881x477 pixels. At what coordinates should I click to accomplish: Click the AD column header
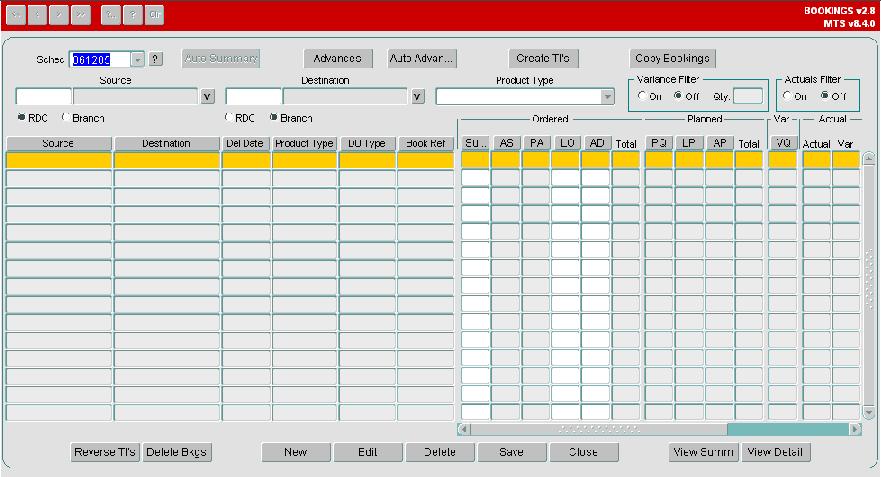597,143
